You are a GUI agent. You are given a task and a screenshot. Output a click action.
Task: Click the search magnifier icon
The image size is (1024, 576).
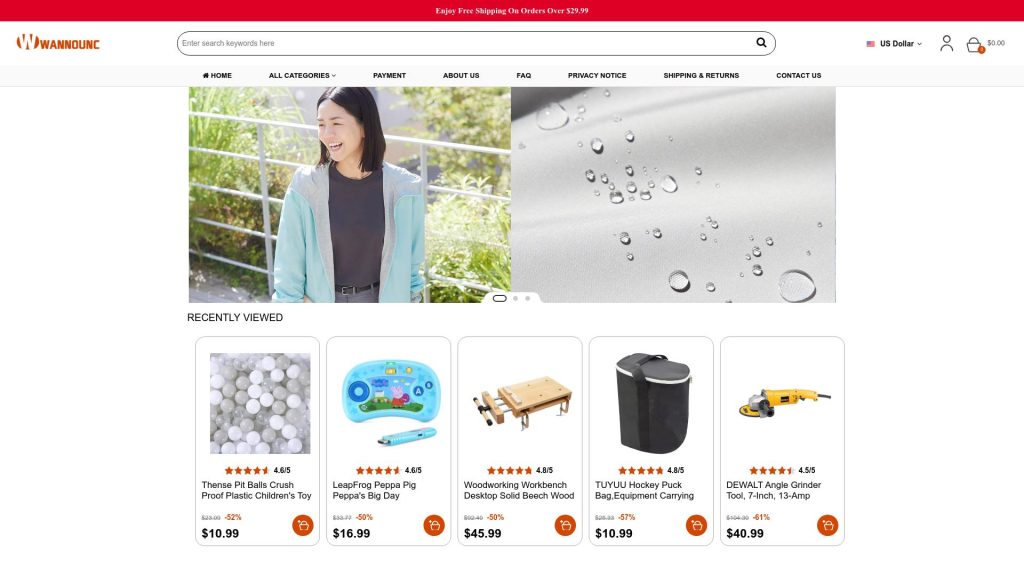click(x=761, y=43)
